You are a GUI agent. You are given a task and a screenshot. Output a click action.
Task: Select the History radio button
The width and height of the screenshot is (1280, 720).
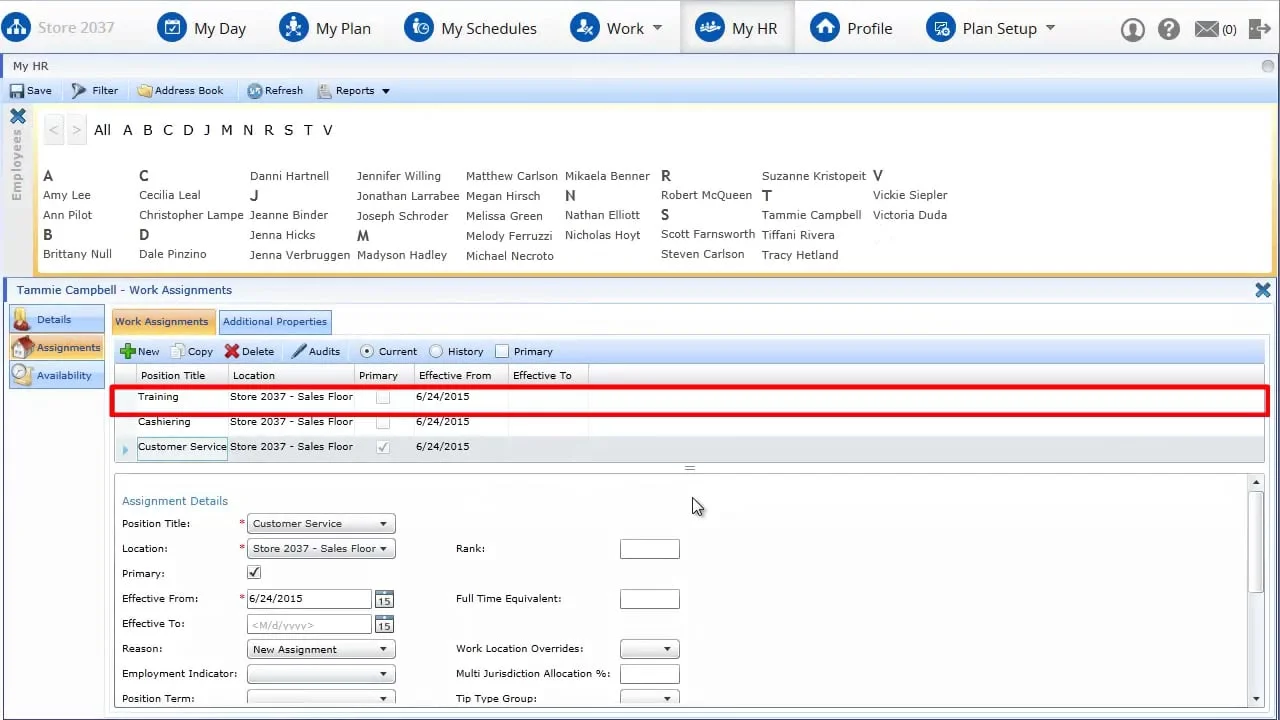436,351
